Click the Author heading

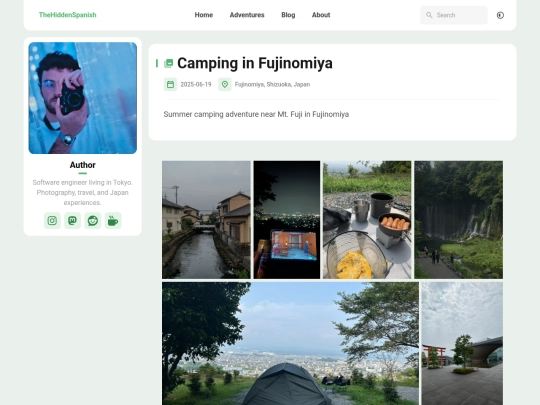(x=83, y=165)
